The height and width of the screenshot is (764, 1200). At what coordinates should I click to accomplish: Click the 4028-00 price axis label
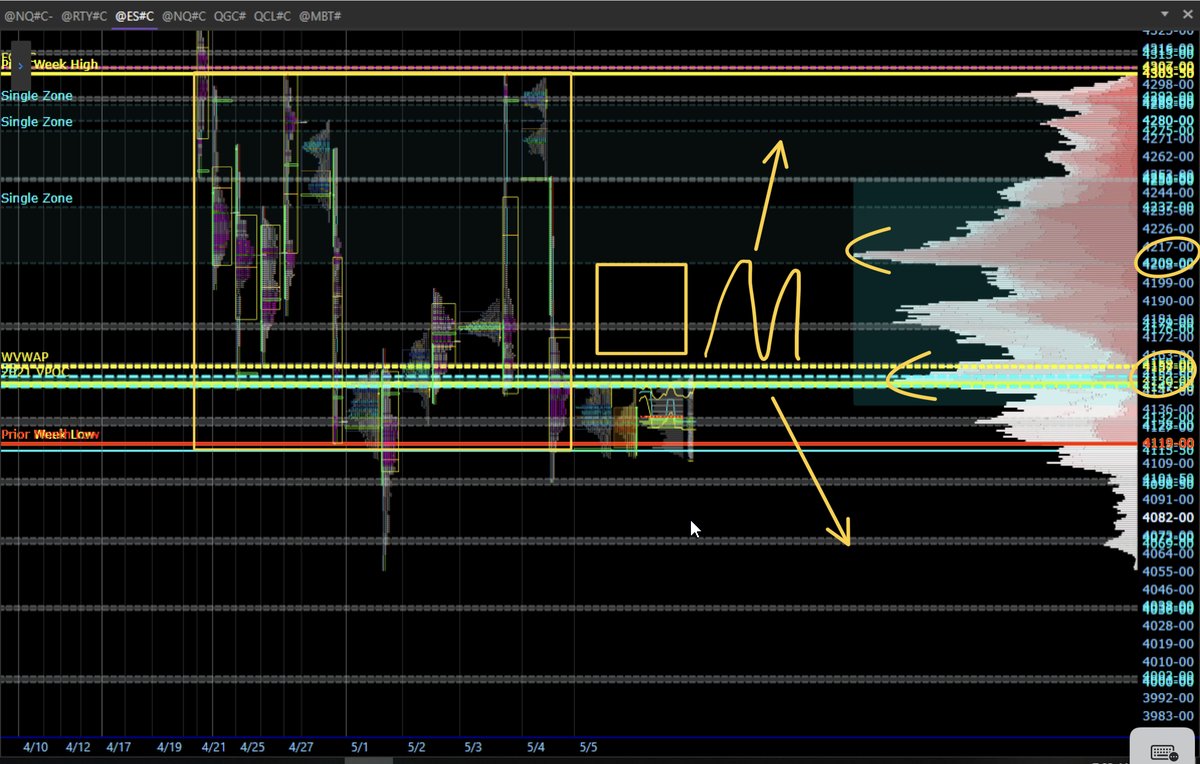point(1169,626)
